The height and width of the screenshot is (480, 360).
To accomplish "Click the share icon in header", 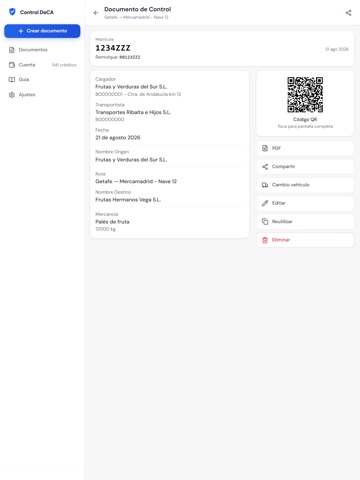I will click(348, 13).
